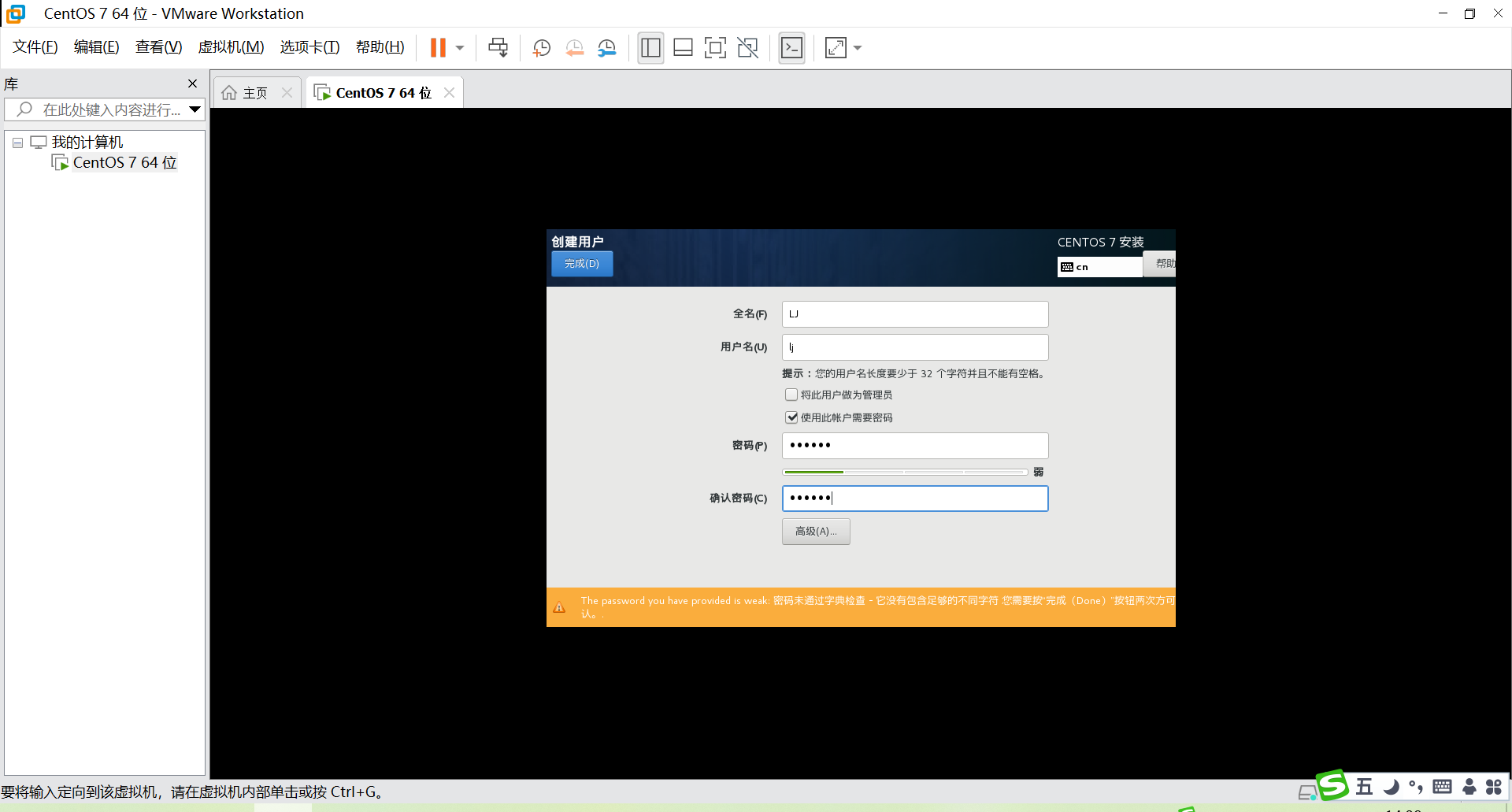Click the VMware Workstation title bar icon

tap(16, 13)
